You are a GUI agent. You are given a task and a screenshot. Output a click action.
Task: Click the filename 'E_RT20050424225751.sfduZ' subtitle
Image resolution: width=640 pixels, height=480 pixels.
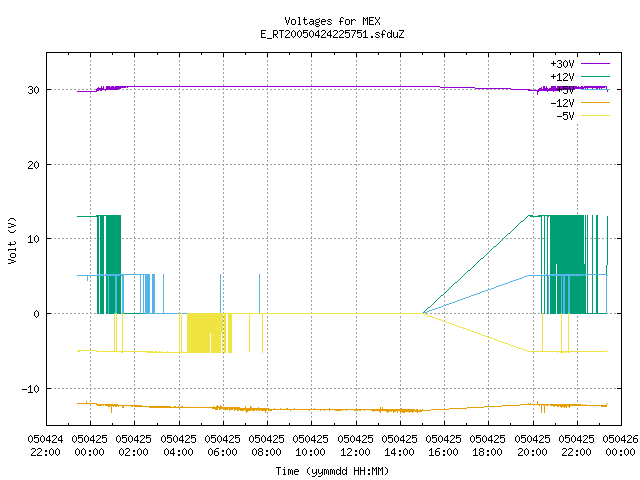point(332,34)
